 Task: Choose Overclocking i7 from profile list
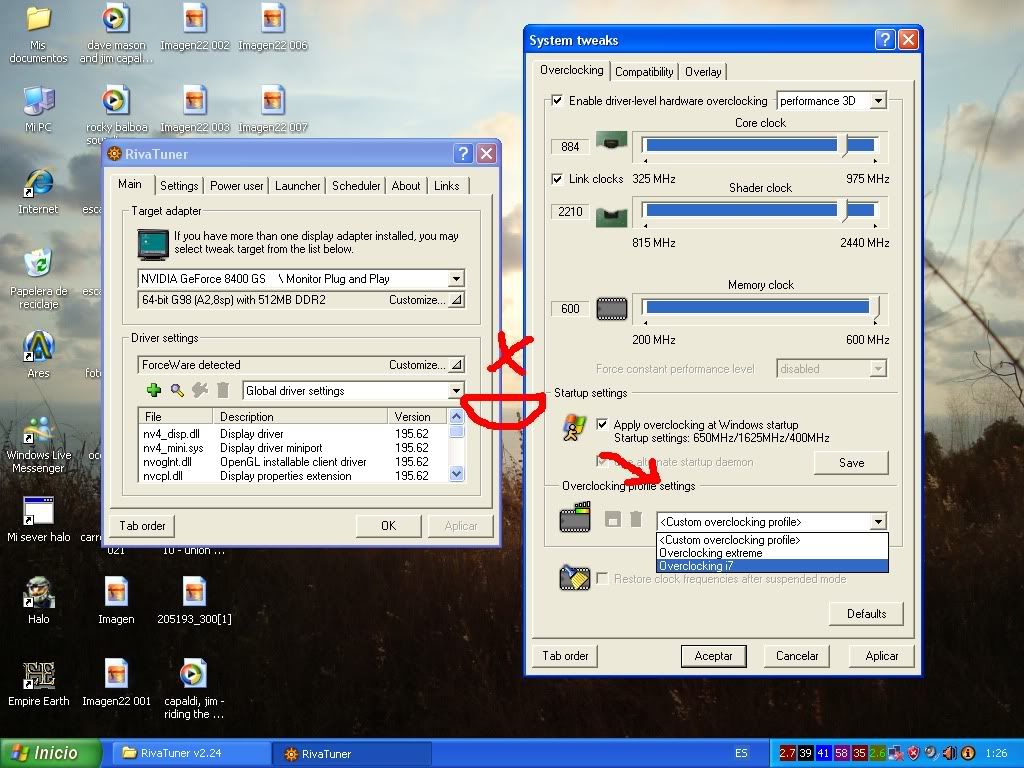[x=772, y=566]
